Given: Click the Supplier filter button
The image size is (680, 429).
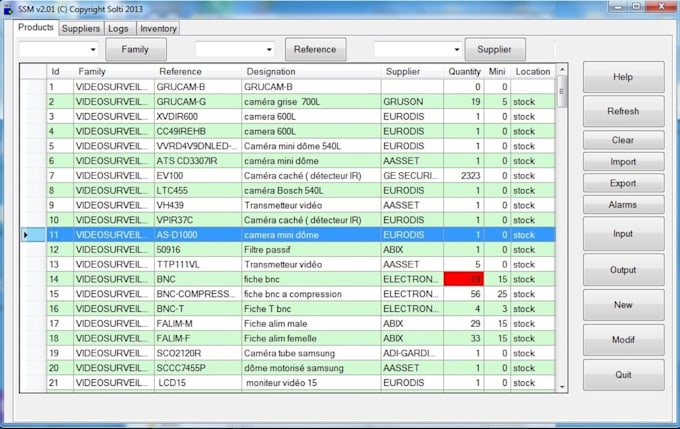Looking at the screenshot, I should pyautogui.click(x=495, y=49).
